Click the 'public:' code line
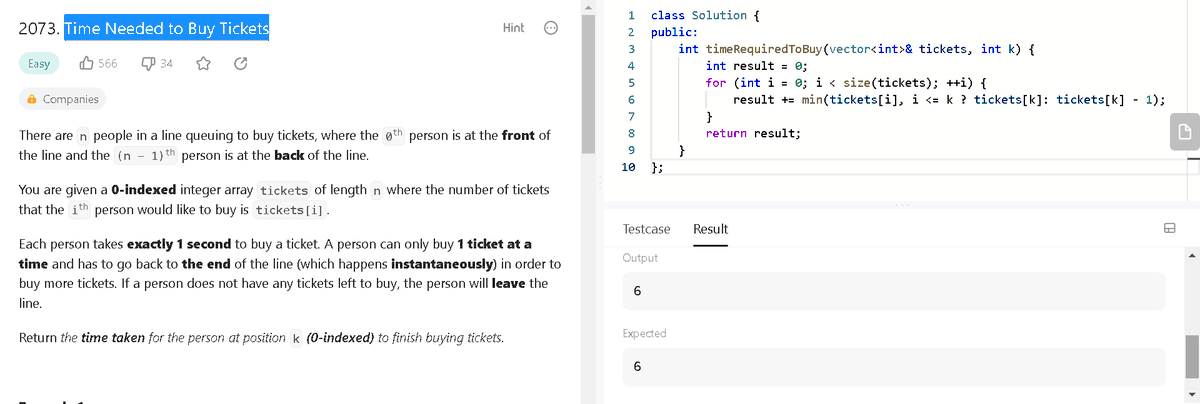The image size is (1200, 404). click(673, 32)
